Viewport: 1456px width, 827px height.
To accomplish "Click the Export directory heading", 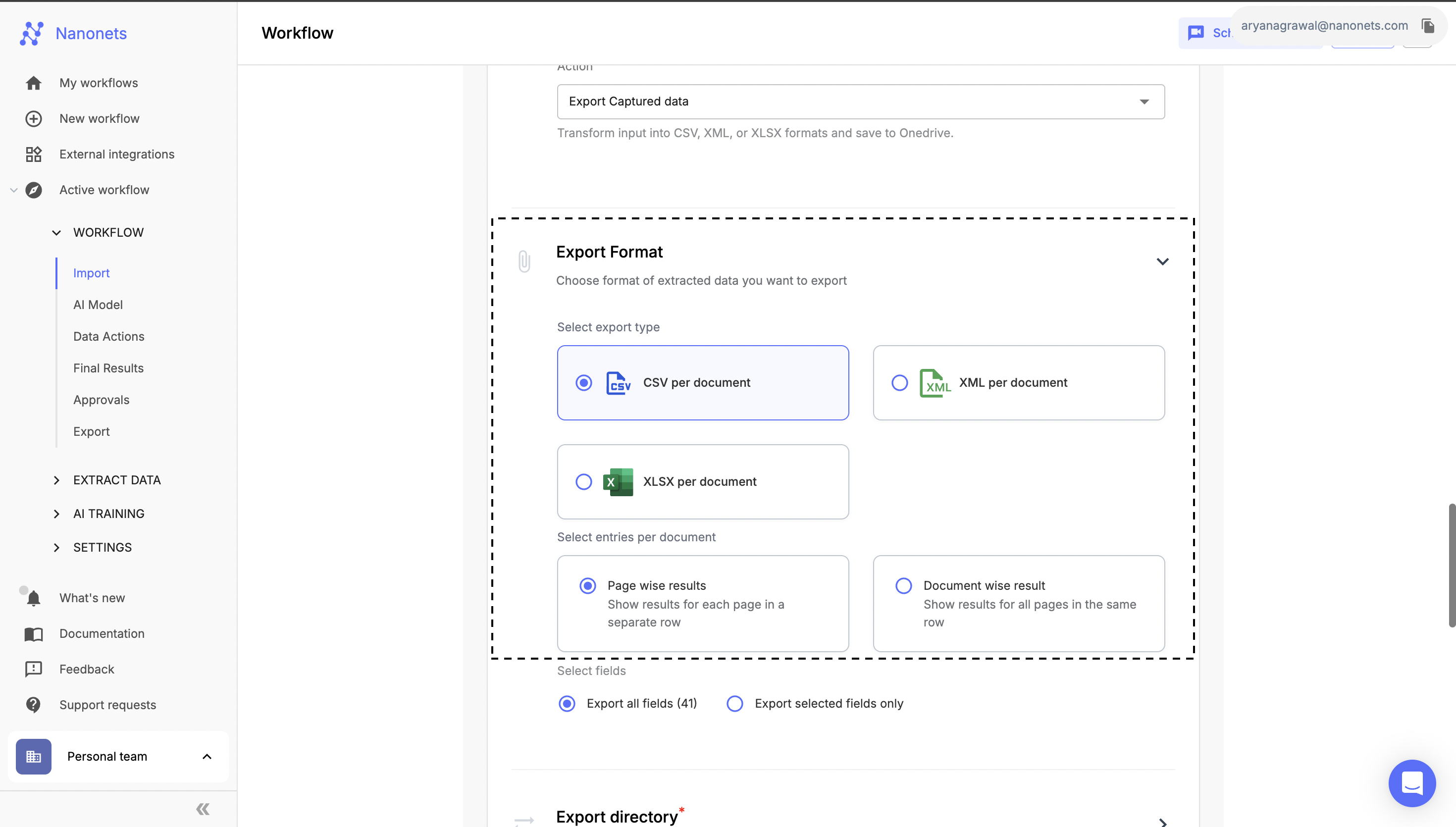I will tap(617, 818).
